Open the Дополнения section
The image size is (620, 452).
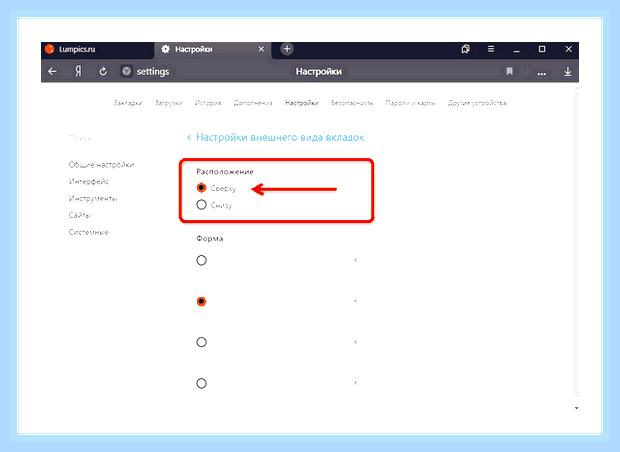point(253,103)
